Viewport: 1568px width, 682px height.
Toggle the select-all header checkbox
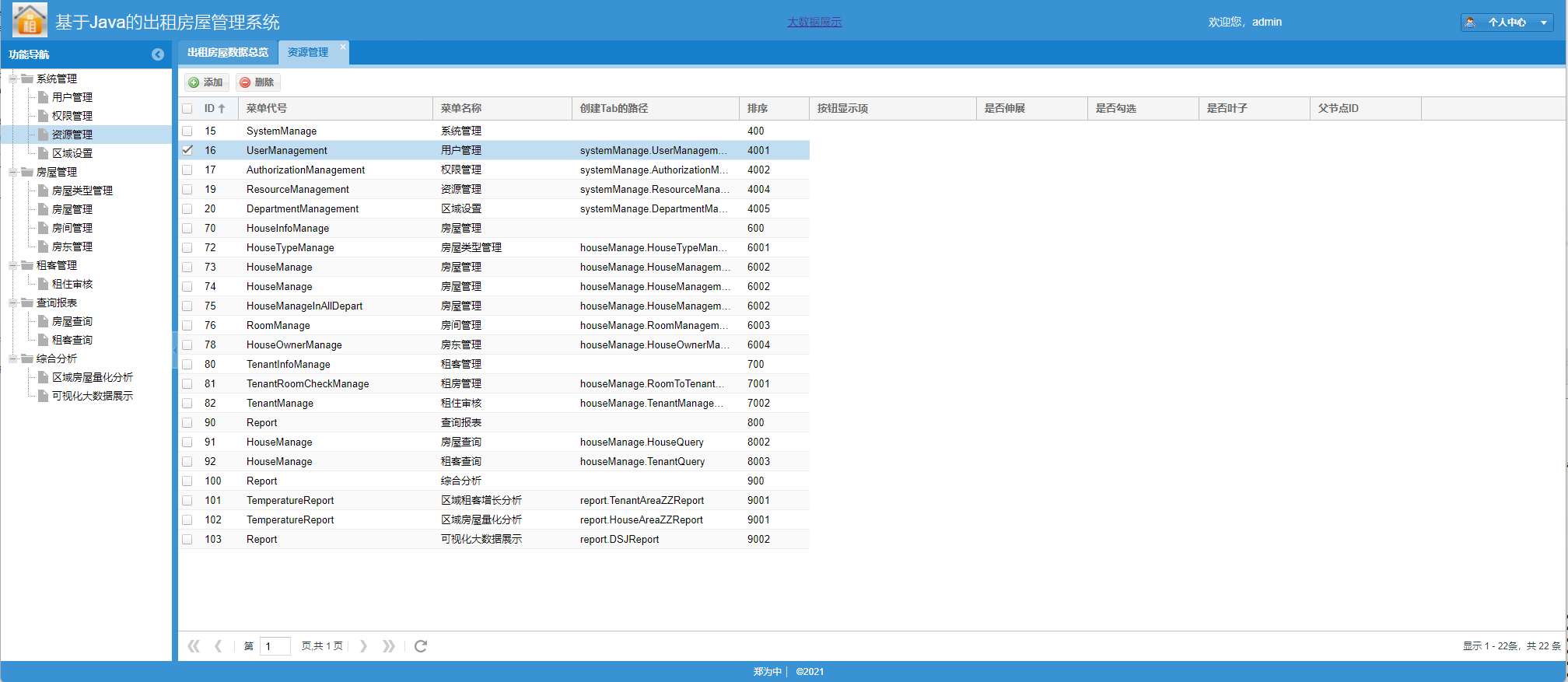point(187,109)
